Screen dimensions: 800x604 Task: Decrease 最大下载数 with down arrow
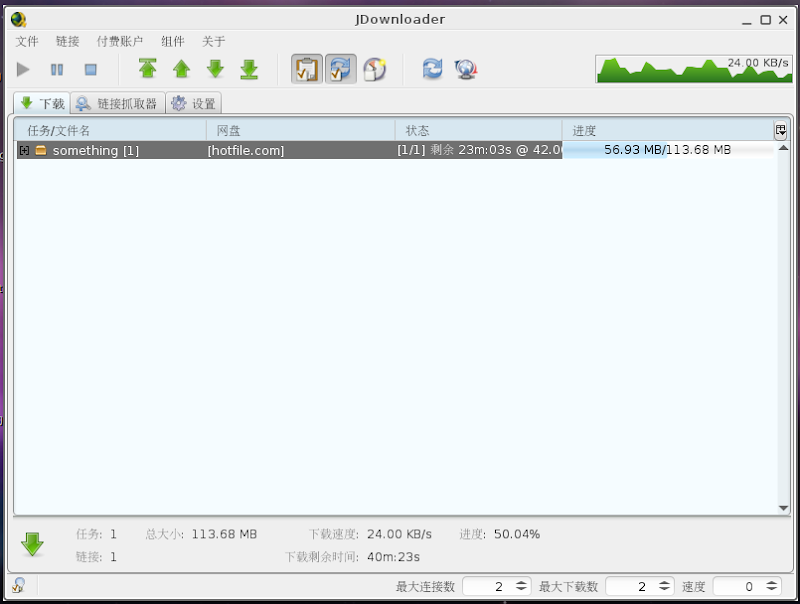[664, 590]
